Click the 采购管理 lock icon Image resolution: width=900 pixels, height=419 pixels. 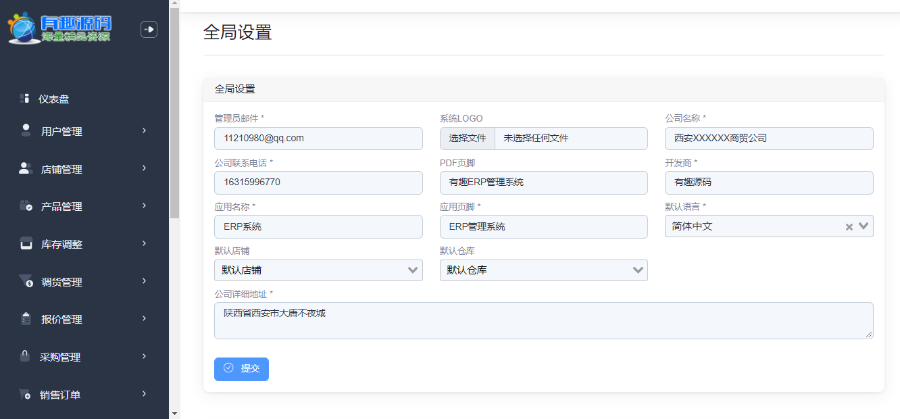[25, 356]
